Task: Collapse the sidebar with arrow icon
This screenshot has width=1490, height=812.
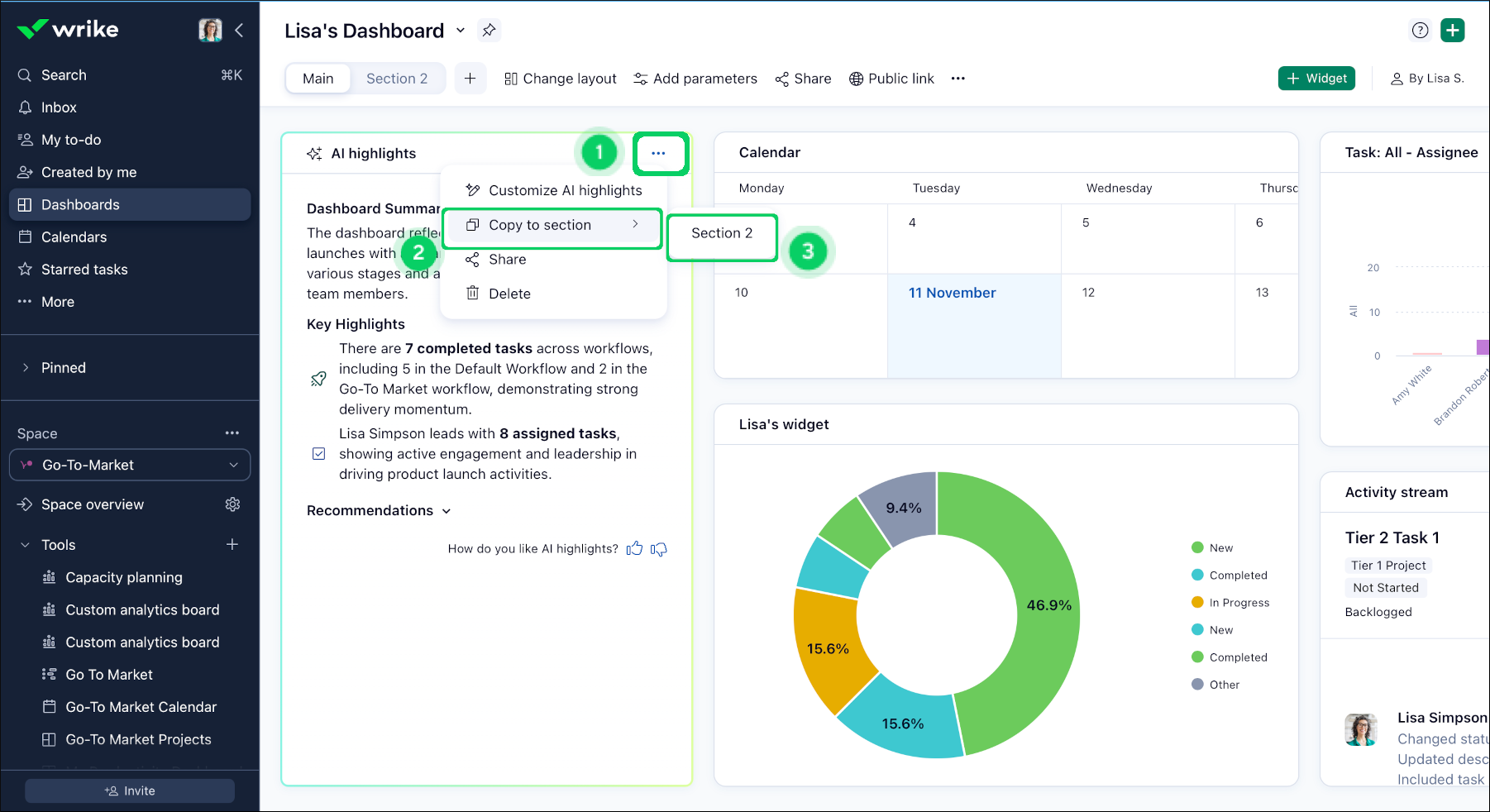Action: (239, 31)
